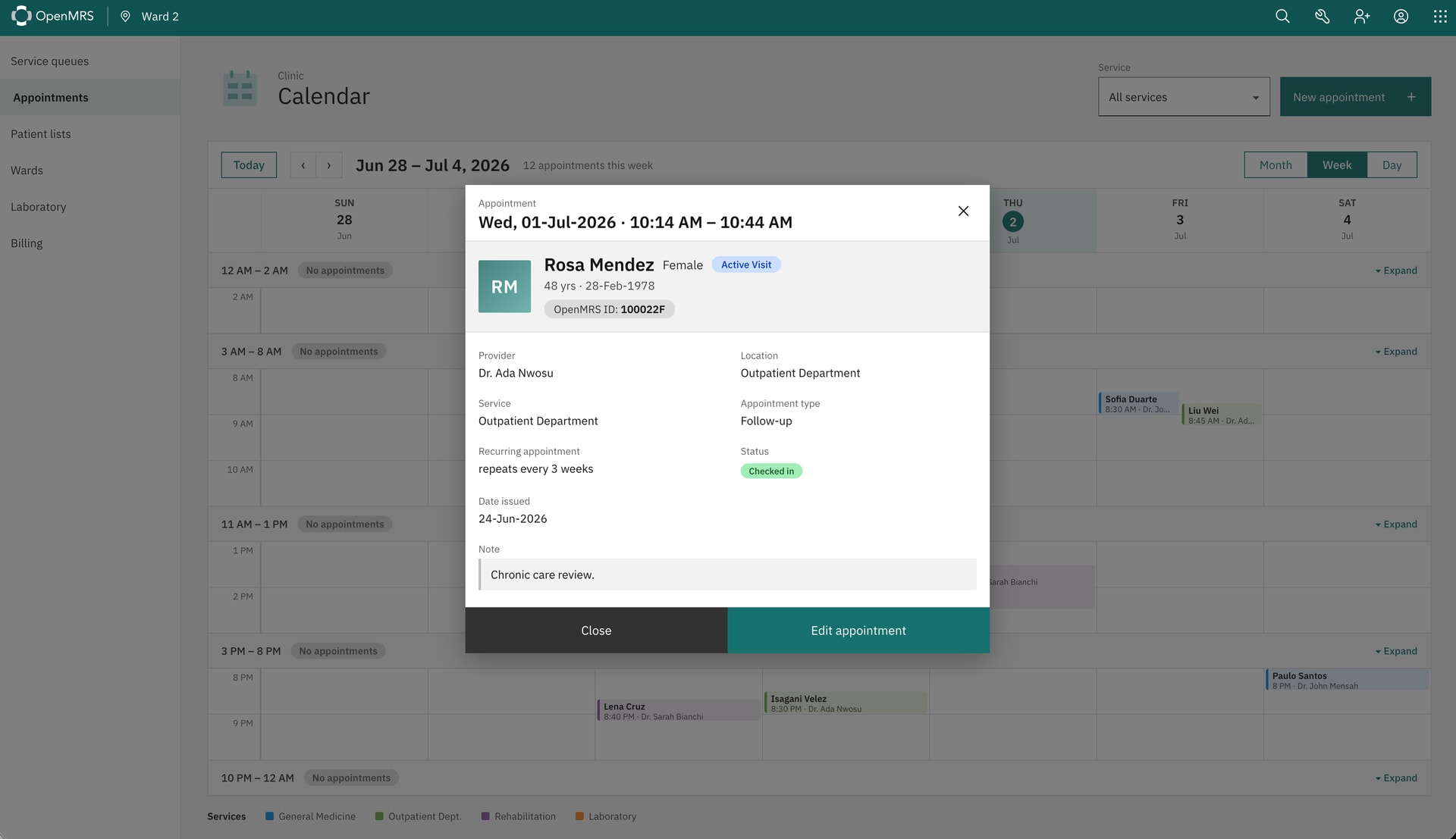Click the Today button
The image size is (1456, 839).
[x=249, y=165]
